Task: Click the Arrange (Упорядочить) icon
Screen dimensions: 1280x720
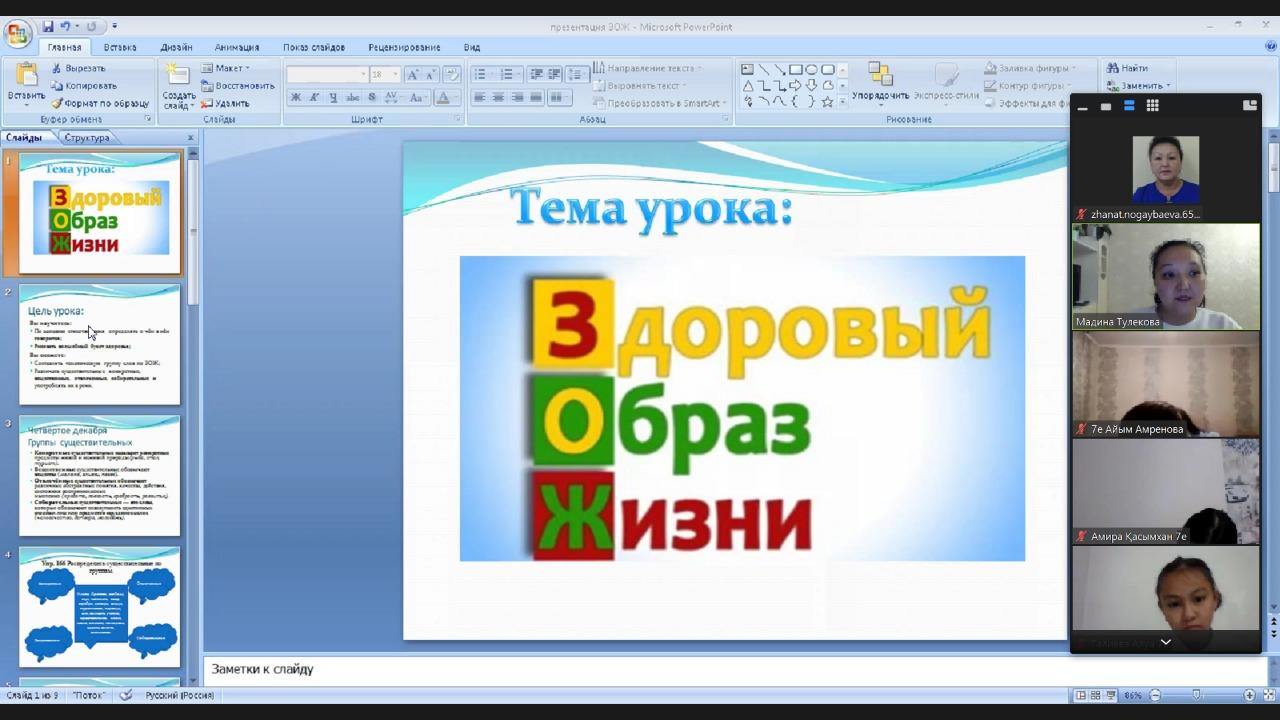Action: 880,76
